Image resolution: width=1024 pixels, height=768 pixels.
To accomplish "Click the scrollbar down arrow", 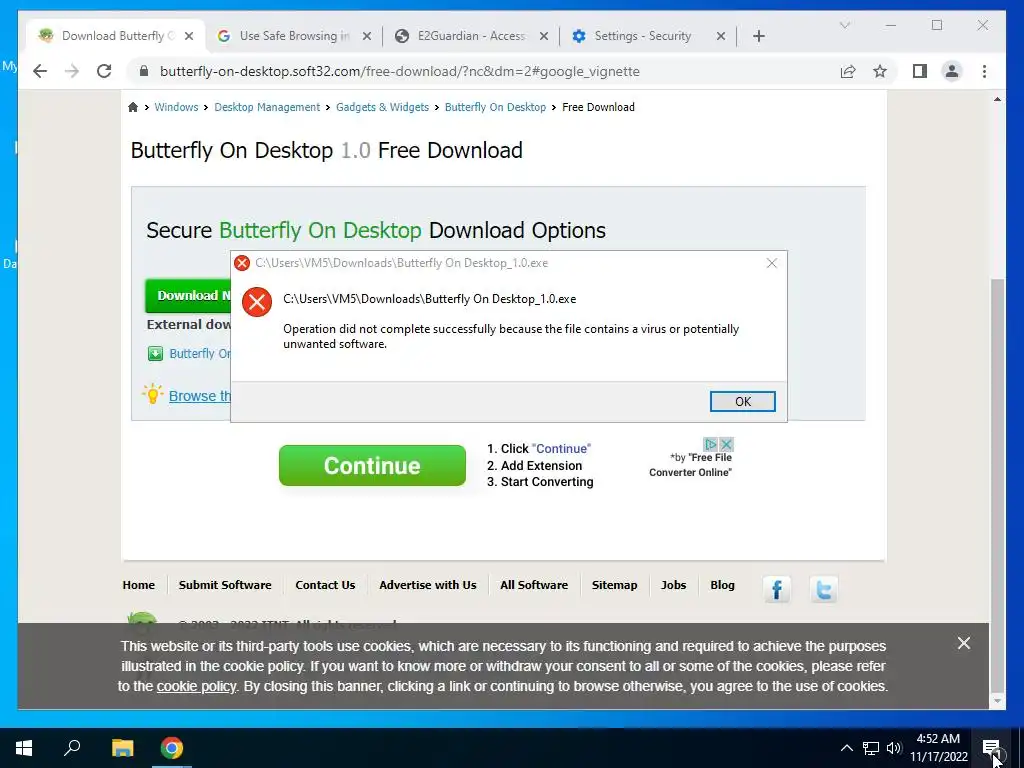I will pyautogui.click(x=997, y=701).
